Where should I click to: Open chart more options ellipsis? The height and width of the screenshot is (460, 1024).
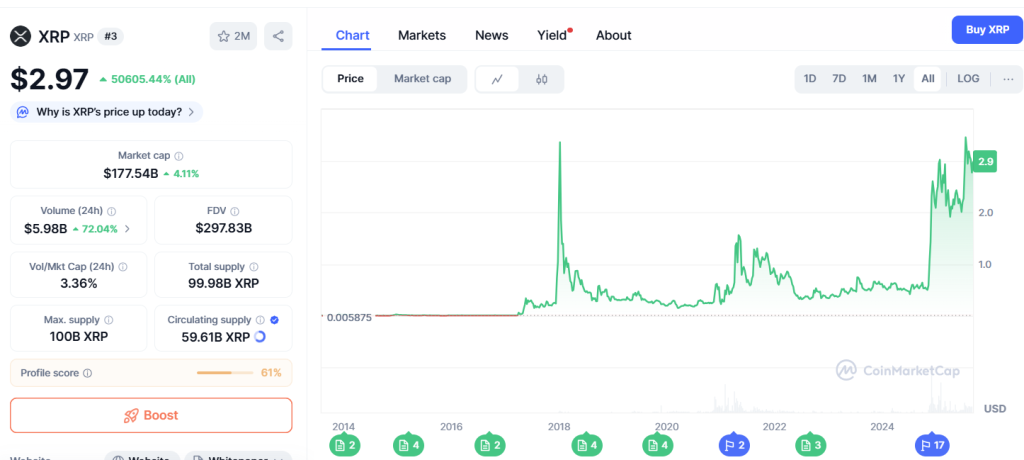(1008, 79)
